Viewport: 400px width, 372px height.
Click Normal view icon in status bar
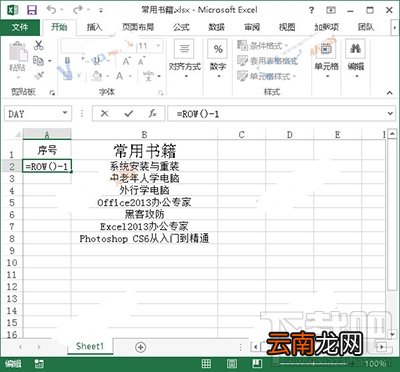207,364
